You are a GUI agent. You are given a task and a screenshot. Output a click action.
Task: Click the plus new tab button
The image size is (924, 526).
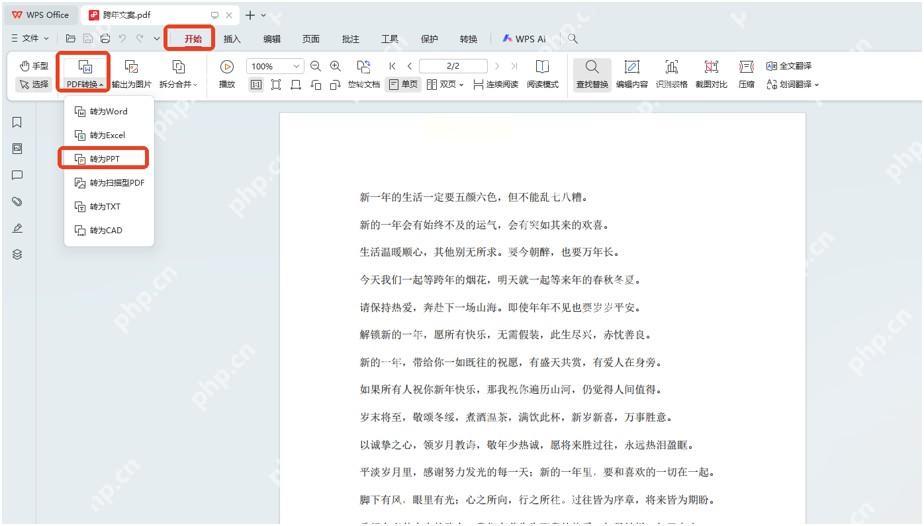coord(250,15)
